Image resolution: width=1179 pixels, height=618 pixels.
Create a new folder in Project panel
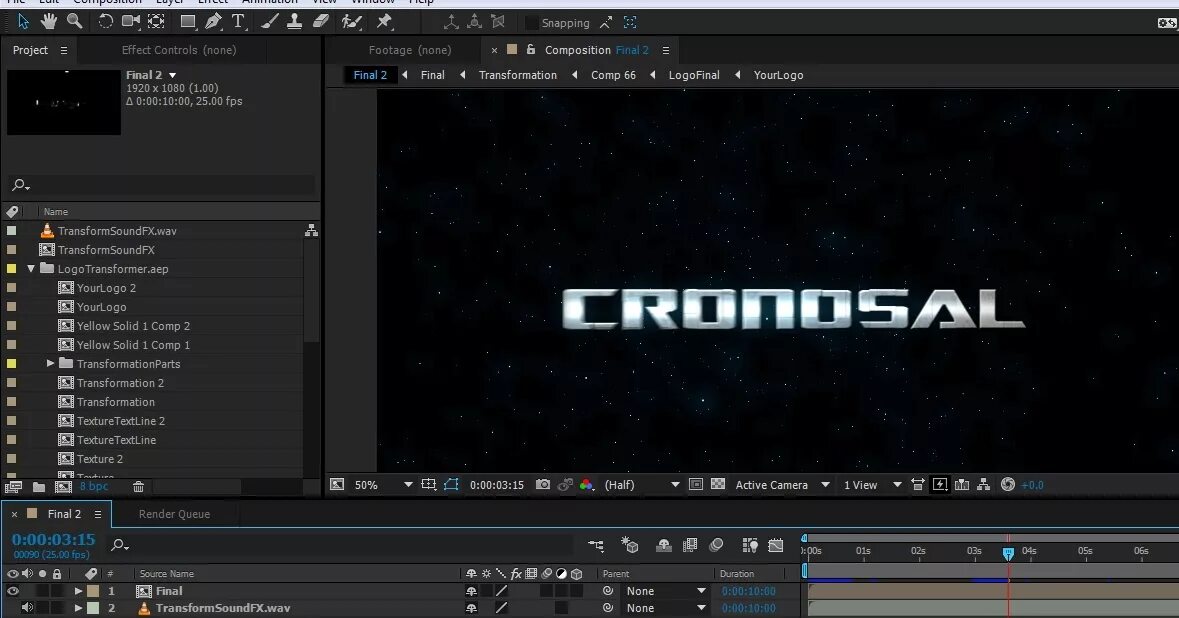(39, 487)
